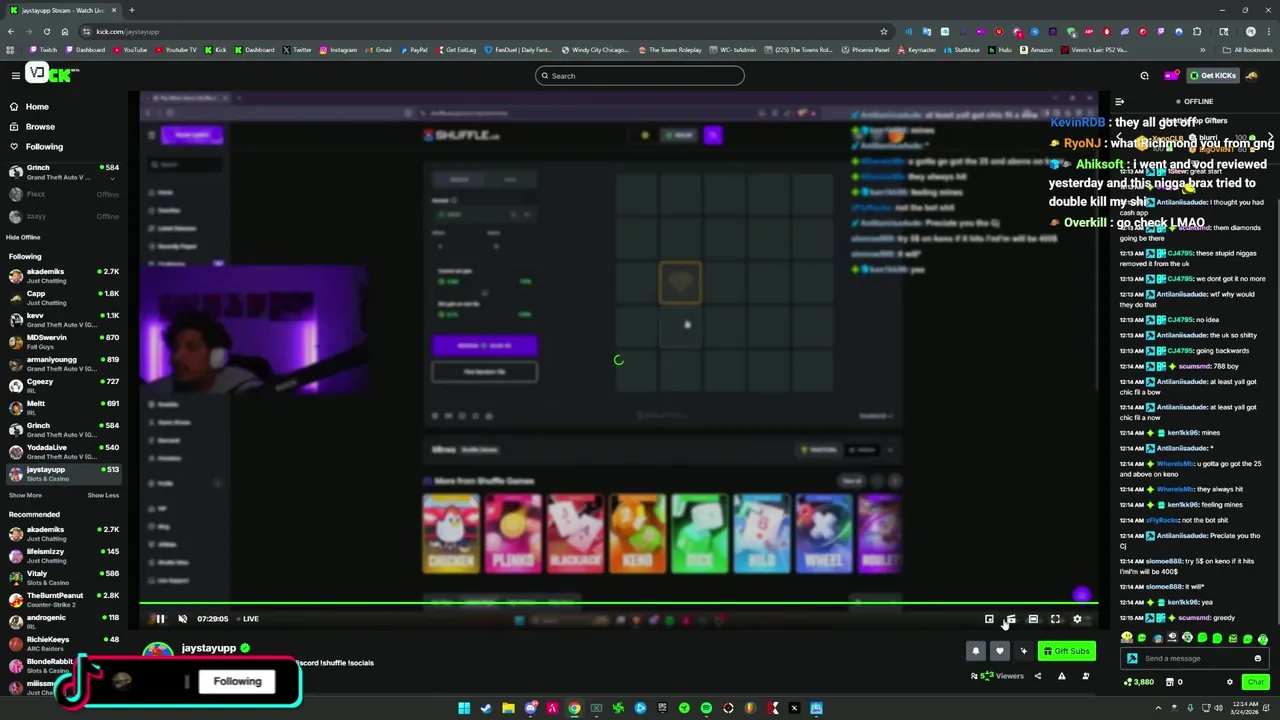Open File Explorer from the taskbar
Screen dimensions: 1280x720
[508, 708]
